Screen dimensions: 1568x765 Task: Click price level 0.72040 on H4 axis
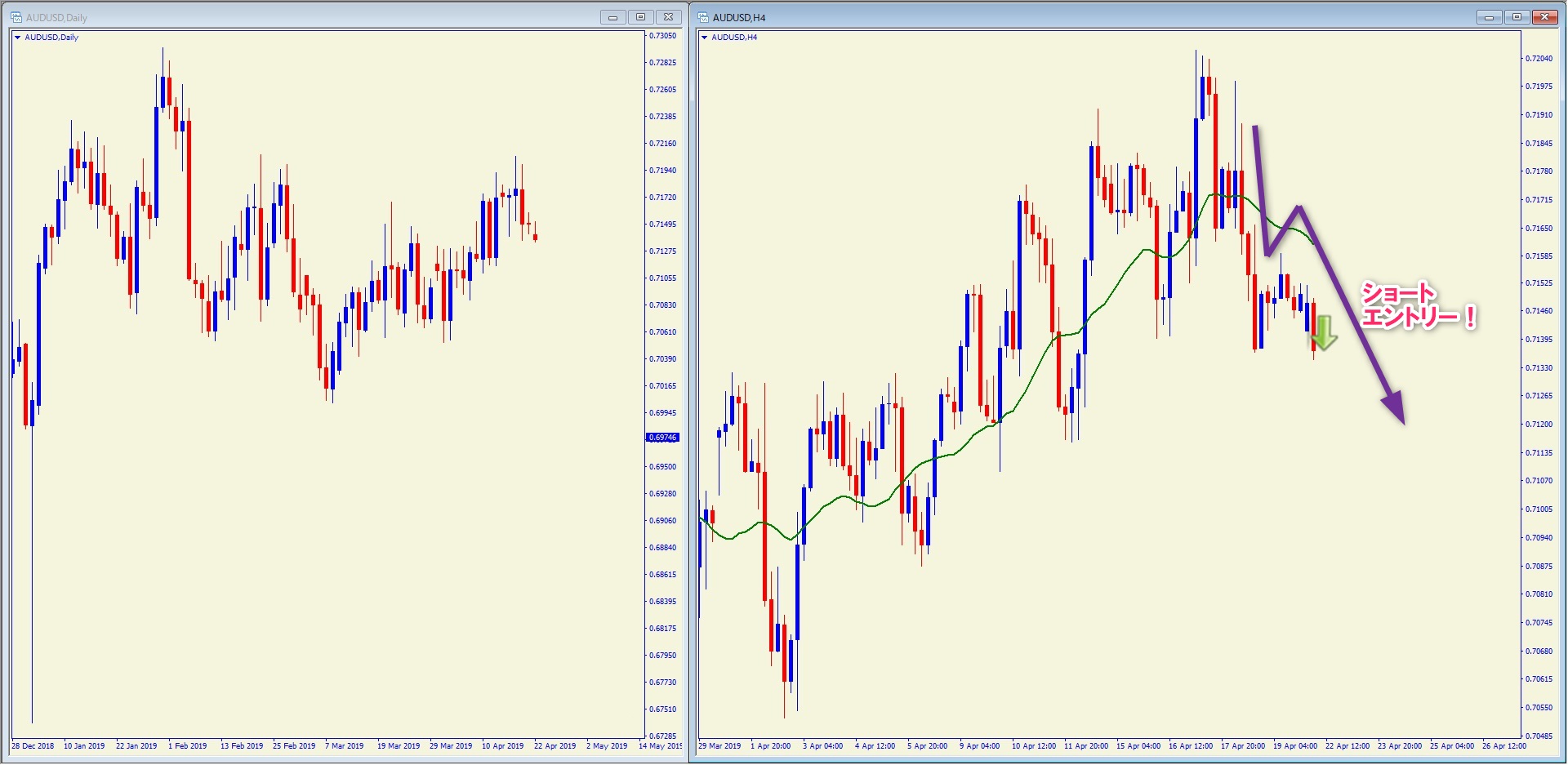[x=1539, y=59]
